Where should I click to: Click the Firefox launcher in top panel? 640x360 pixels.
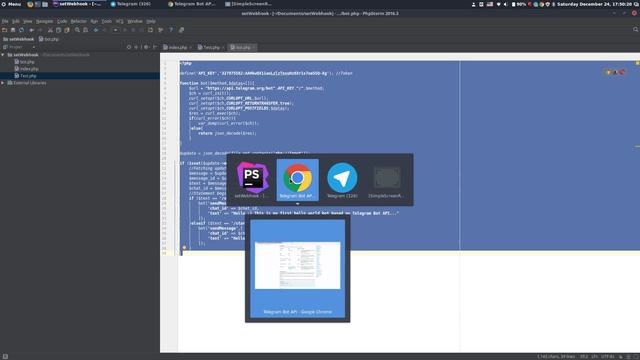click(x=30, y=4)
